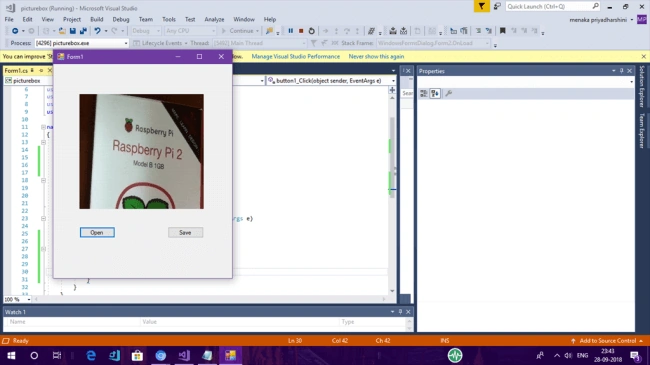Open the Team menu
The width and height of the screenshot is (650, 365).
point(146,19)
